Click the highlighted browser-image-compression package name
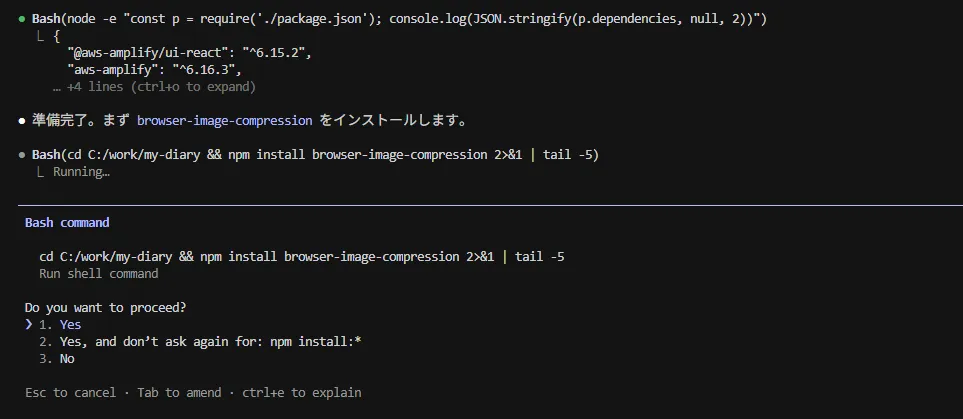Image resolution: width=963 pixels, height=419 pixels. pyautogui.click(x=225, y=120)
